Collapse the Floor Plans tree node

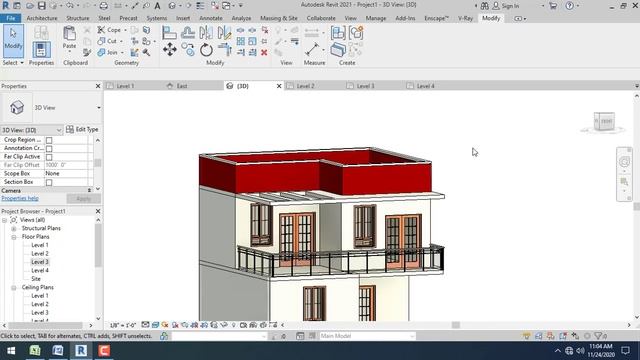click(x=13, y=237)
